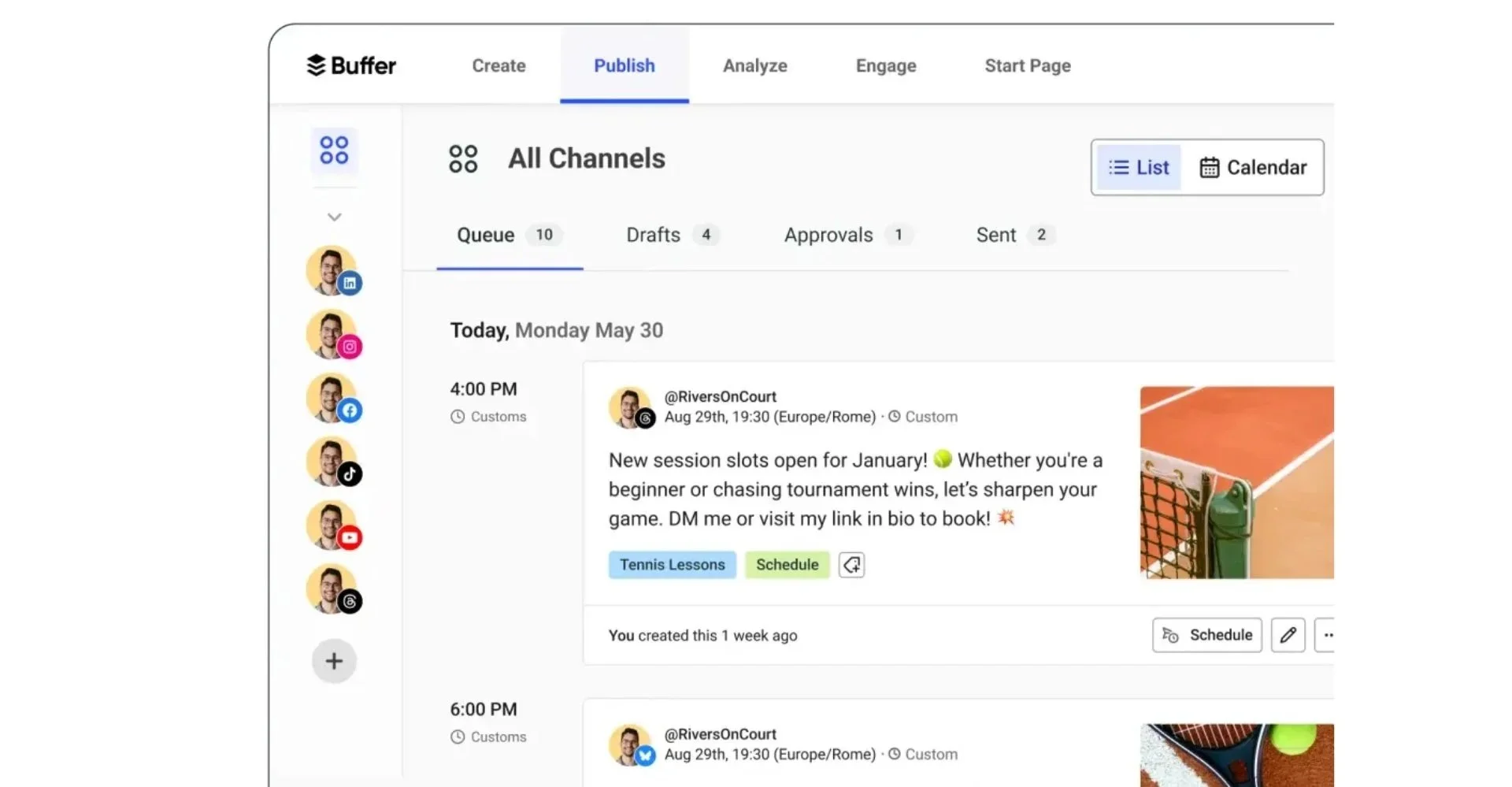
Task: Click the Schedule button on the tennis post
Action: click(x=1206, y=635)
